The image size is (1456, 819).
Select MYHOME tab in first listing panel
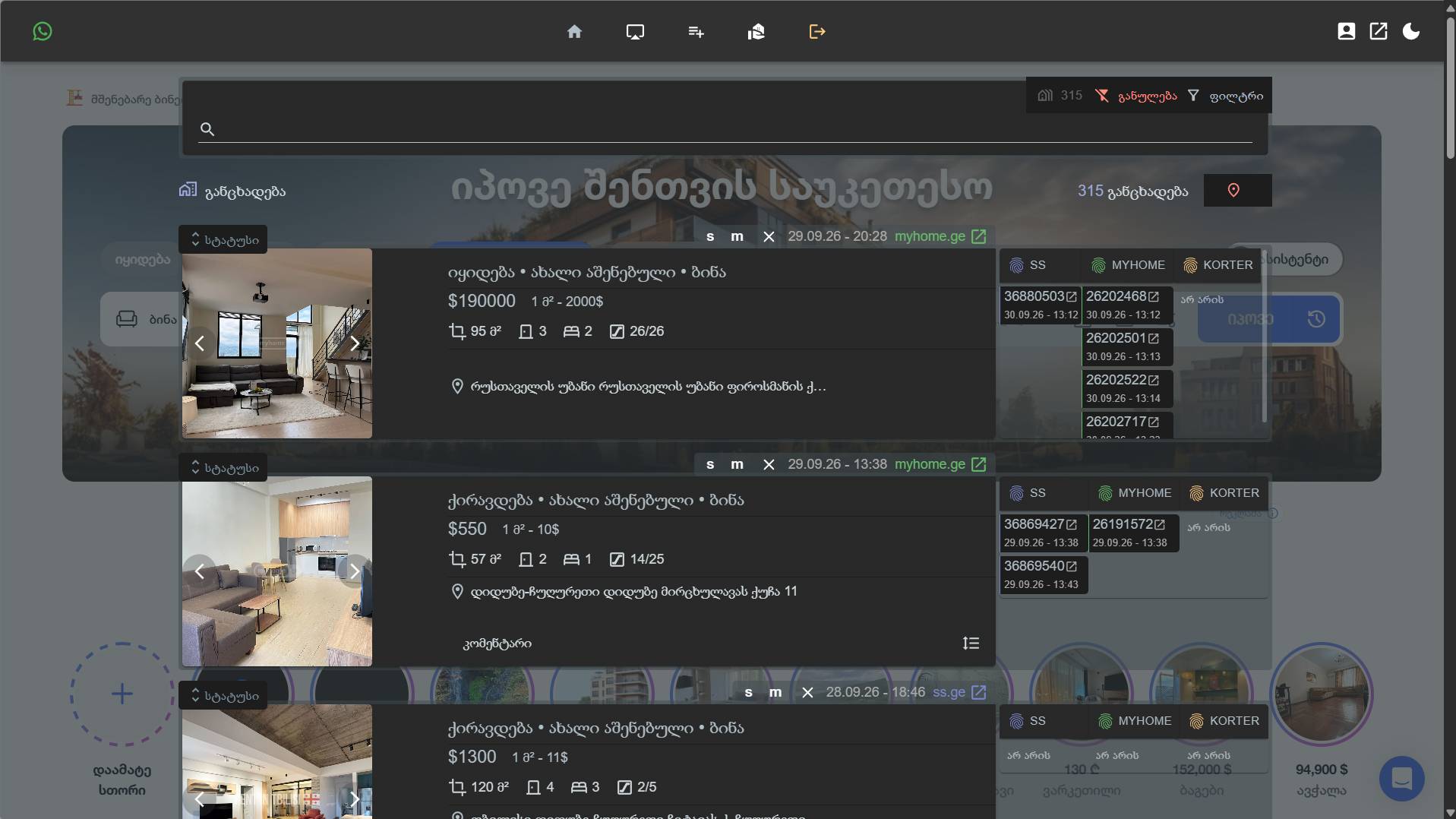pyautogui.click(x=1128, y=265)
